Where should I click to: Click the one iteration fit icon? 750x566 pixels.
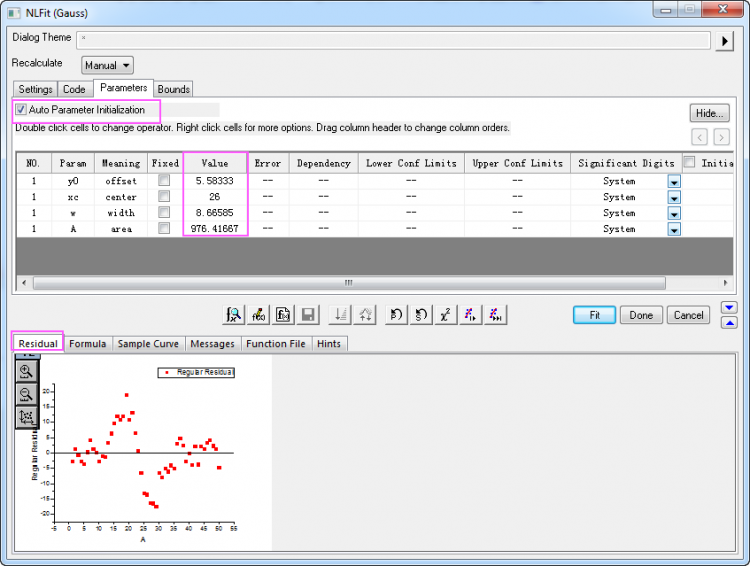click(470, 315)
